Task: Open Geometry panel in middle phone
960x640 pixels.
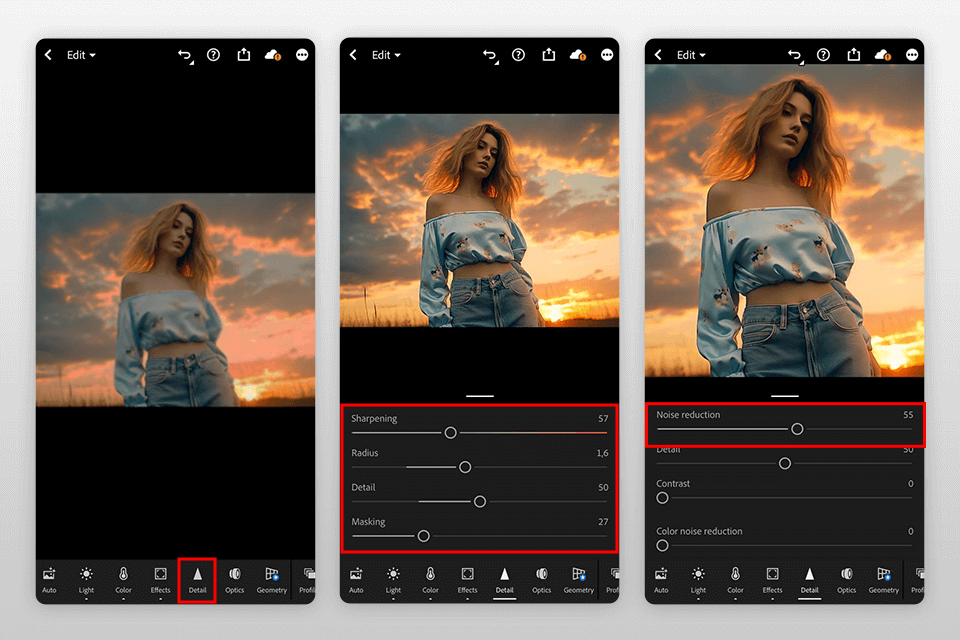Action: point(579,580)
